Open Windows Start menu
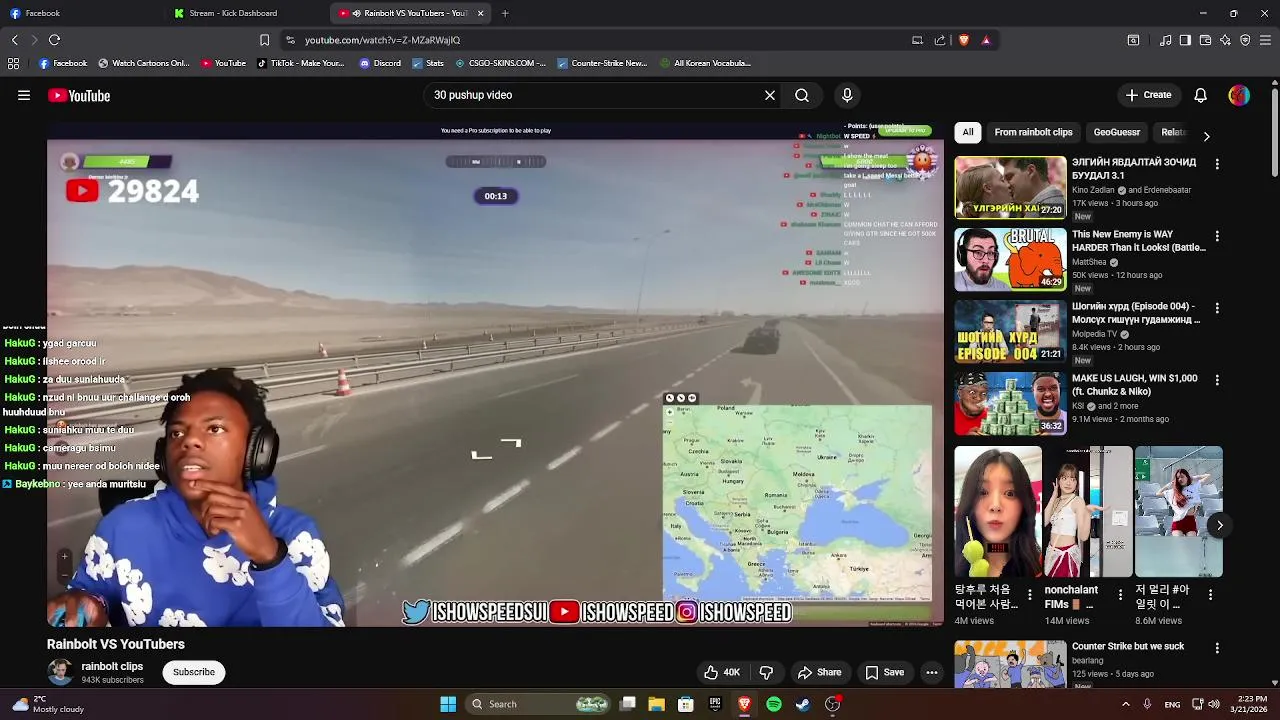This screenshot has width=1280, height=720. (448, 704)
